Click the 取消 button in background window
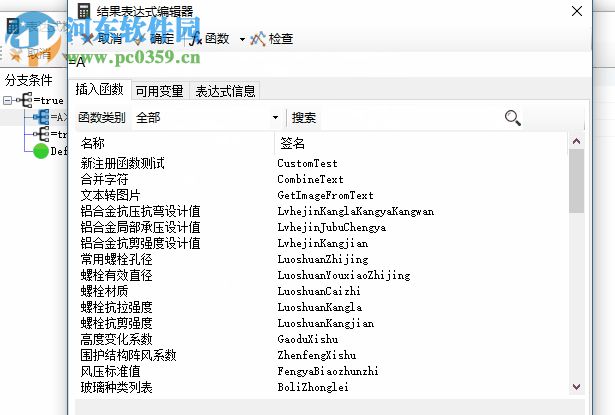 coord(31,54)
